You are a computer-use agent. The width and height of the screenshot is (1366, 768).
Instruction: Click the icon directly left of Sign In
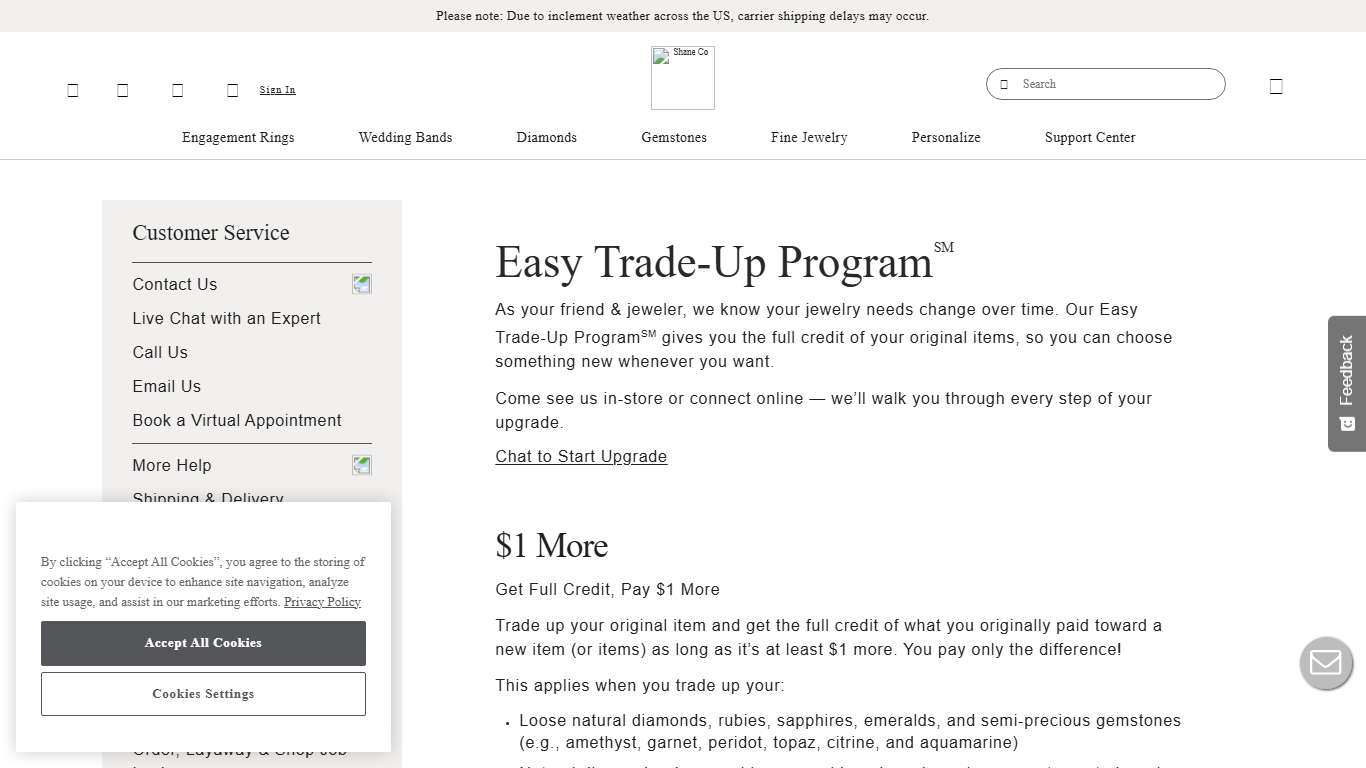pyautogui.click(x=232, y=90)
